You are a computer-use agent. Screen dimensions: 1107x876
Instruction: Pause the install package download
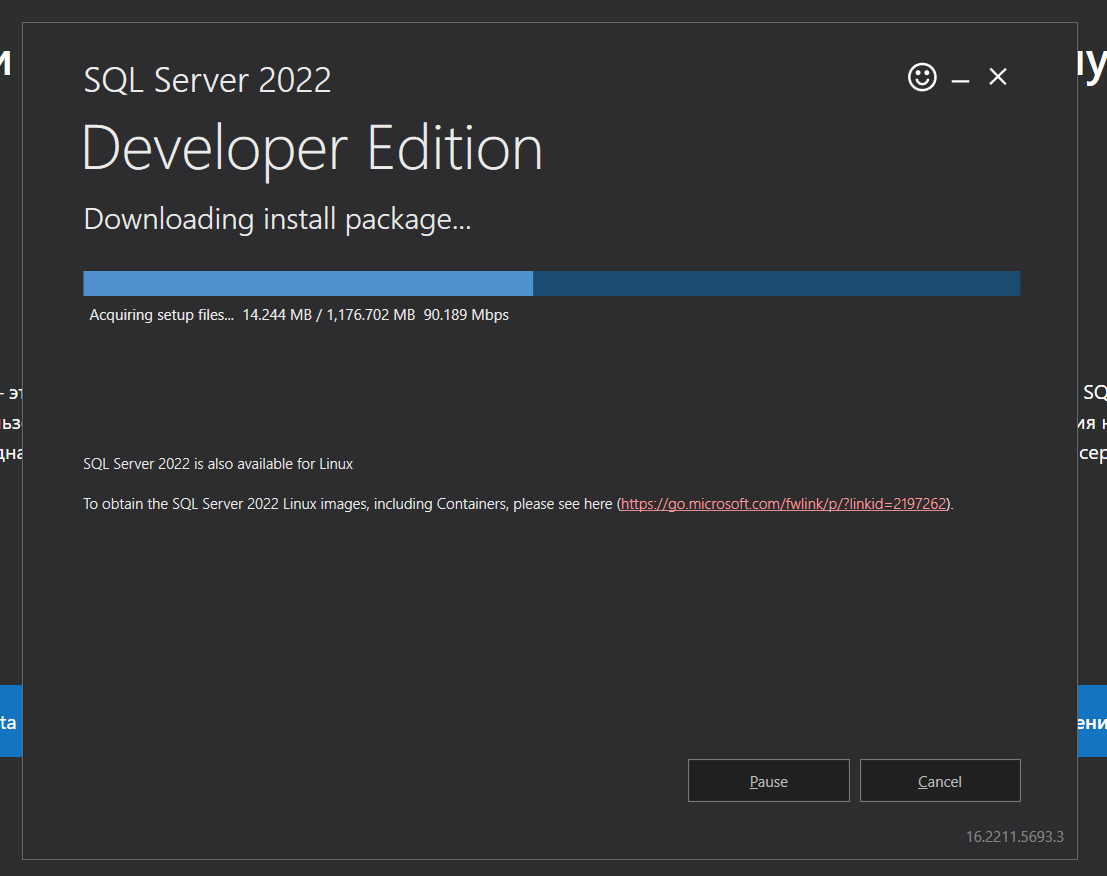[x=769, y=781]
